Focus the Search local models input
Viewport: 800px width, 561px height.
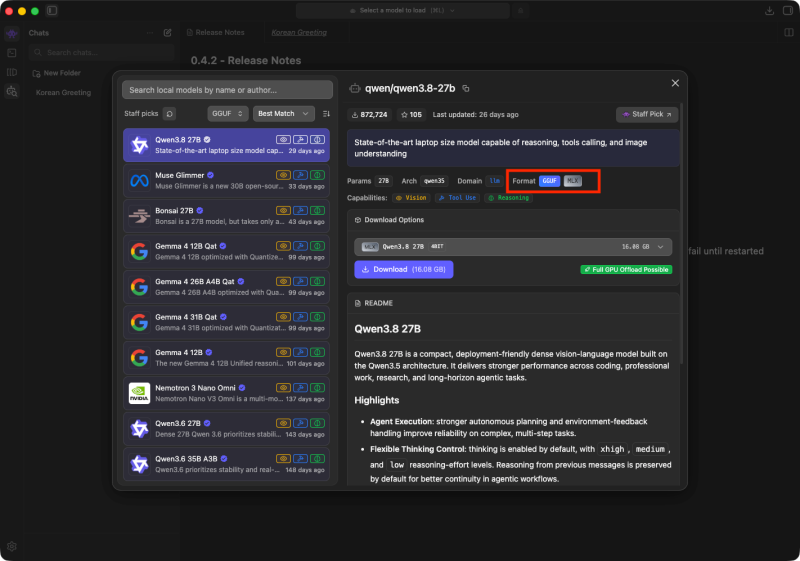pos(227,90)
